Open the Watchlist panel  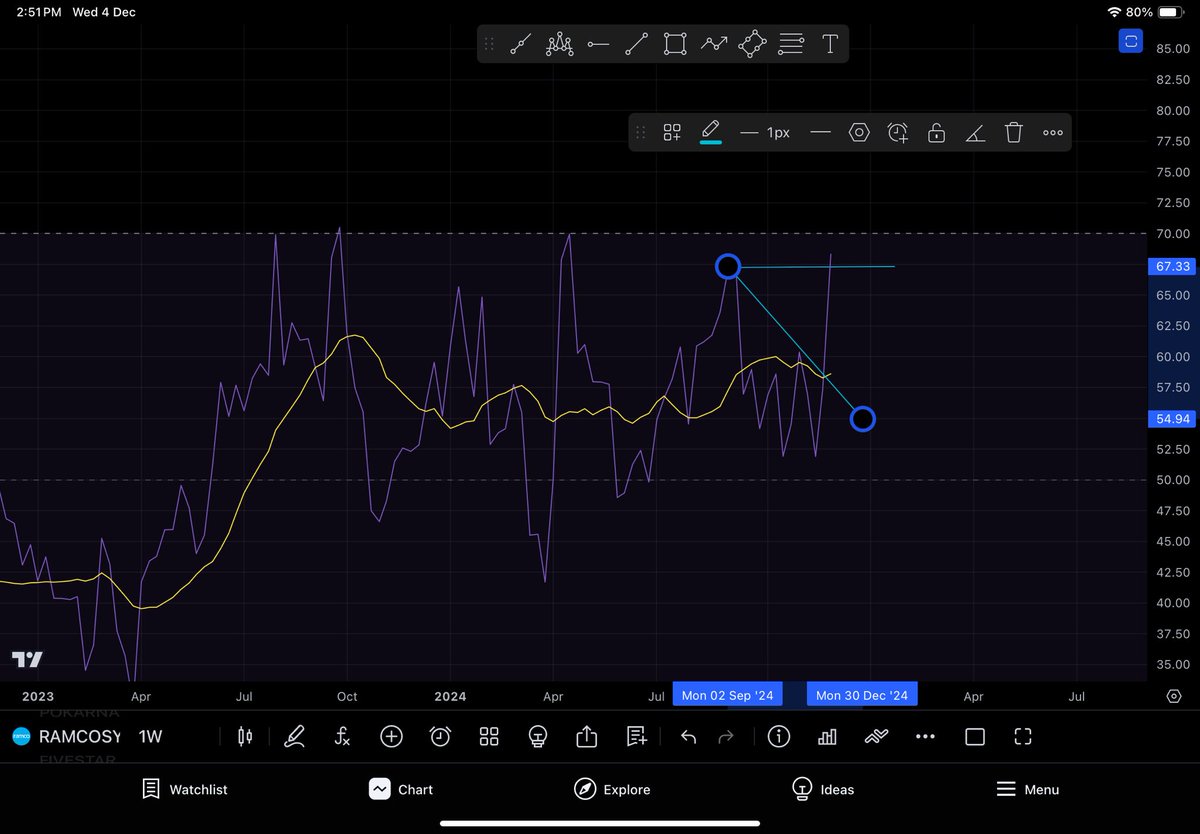tap(184, 789)
